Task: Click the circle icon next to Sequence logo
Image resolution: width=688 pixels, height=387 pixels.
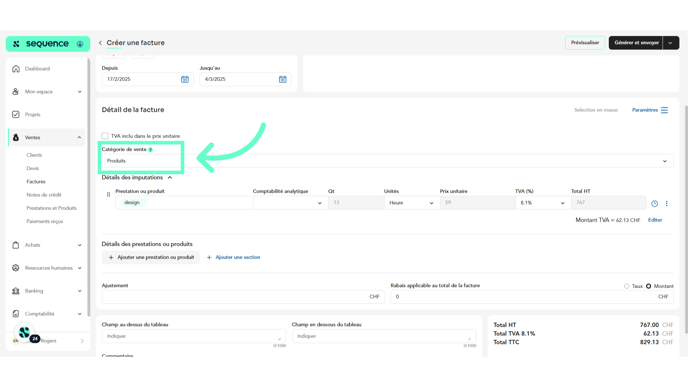Action: click(x=80, y=44)
